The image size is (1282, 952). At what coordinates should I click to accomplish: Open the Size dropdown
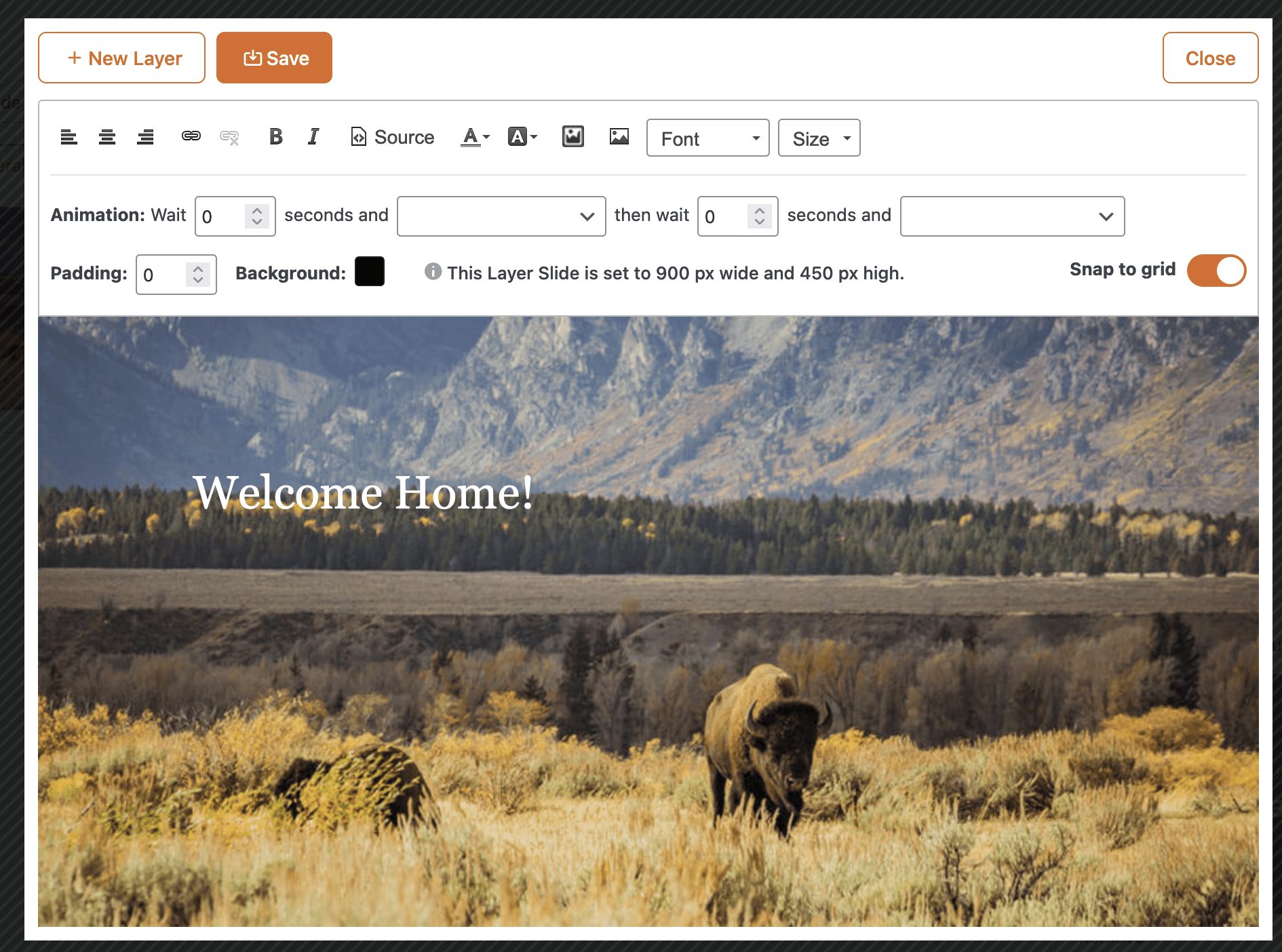click(819, 138)
